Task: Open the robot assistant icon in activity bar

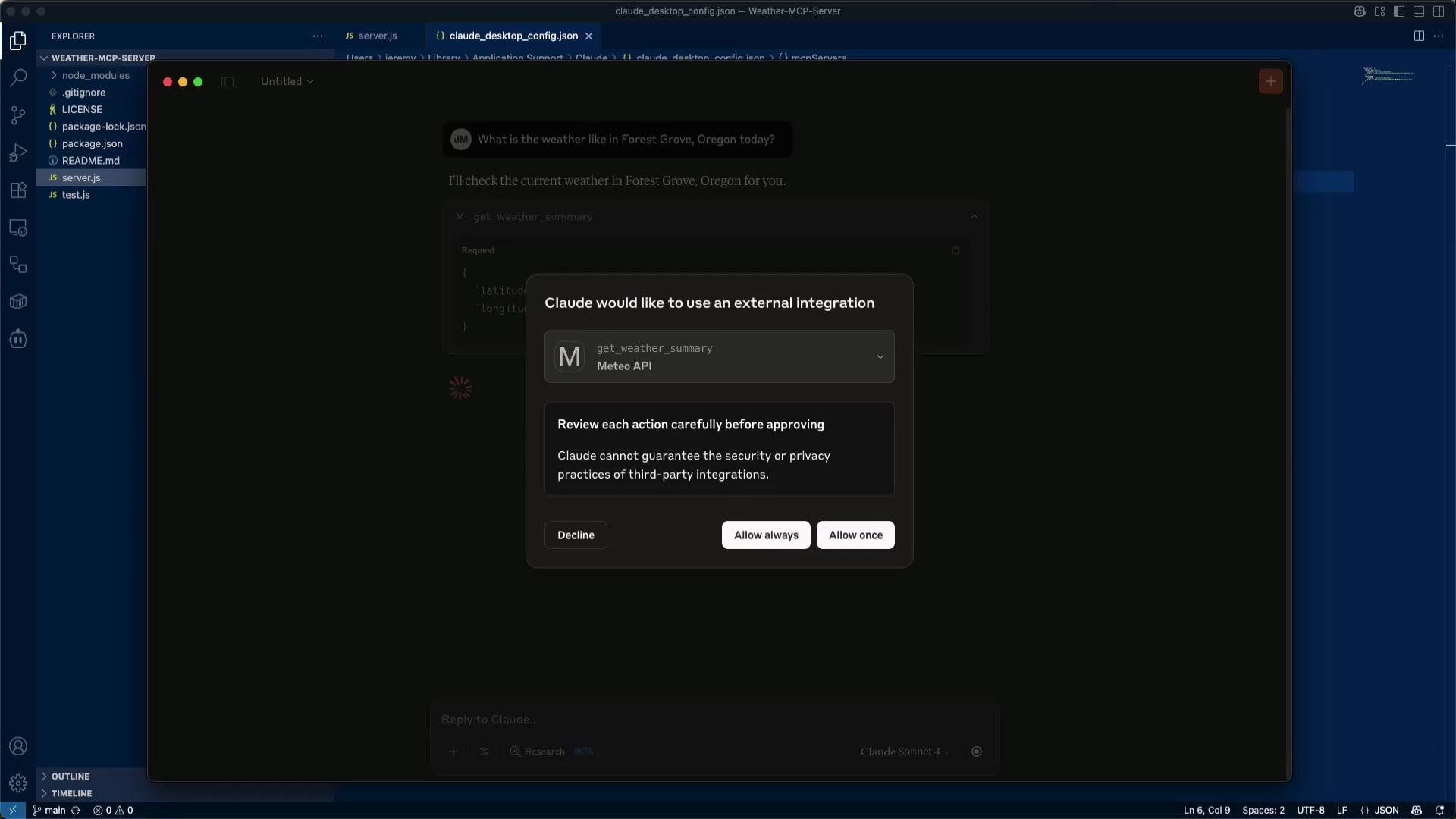Action: pyautogui.click(x=18, y=339)
